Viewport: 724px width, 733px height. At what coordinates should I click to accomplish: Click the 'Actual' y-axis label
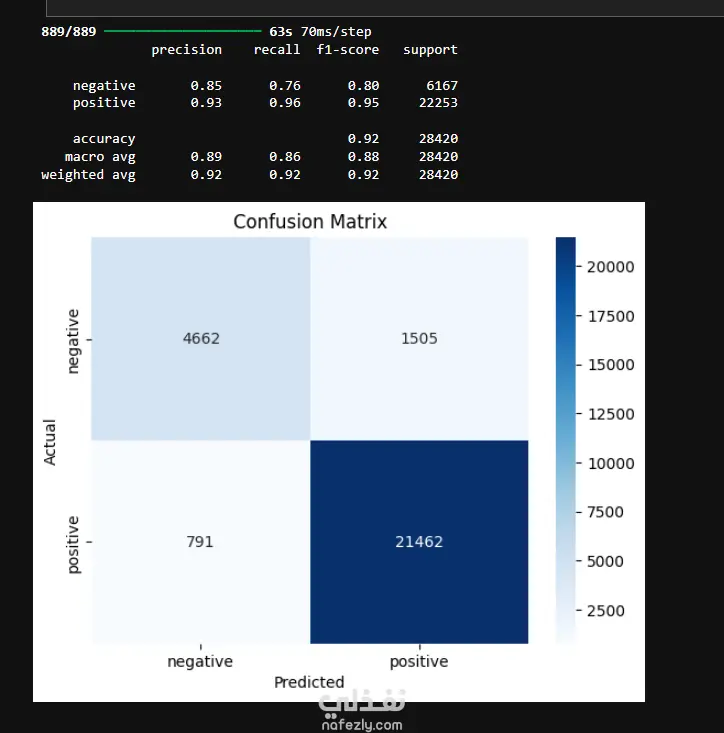(x=50, y=442)
